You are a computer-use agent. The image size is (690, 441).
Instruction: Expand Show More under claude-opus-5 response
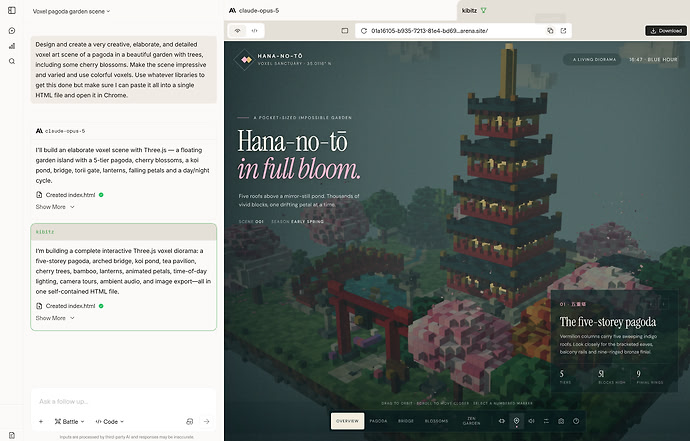pyautogui.click(x=55, y=207)
